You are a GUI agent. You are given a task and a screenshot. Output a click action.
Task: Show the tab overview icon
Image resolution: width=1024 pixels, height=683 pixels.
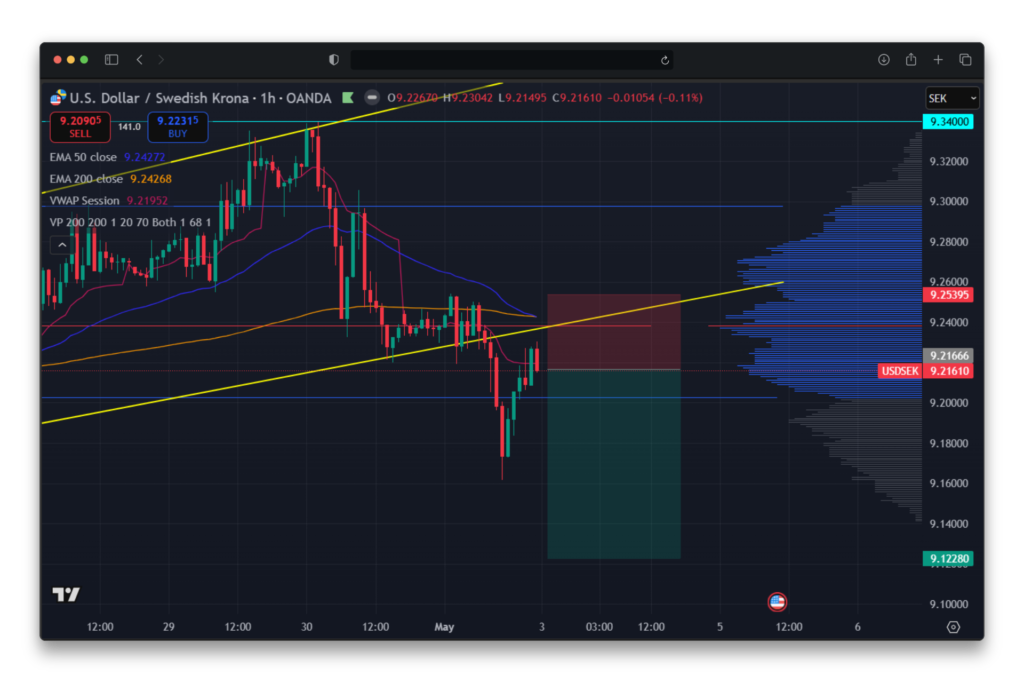[965, 59]
